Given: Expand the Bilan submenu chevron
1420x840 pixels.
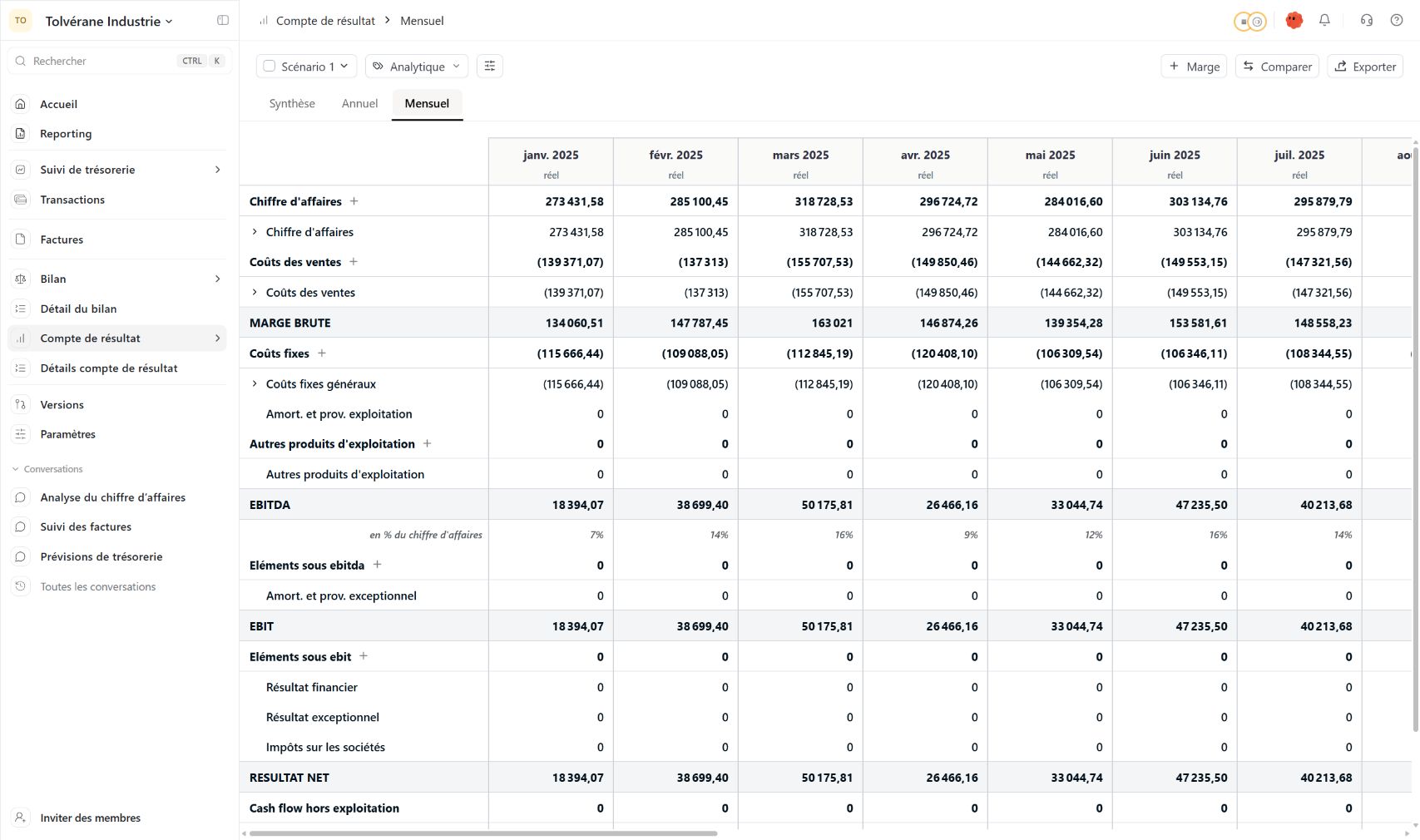Looking at the screenshot, I should pos(218,279).
